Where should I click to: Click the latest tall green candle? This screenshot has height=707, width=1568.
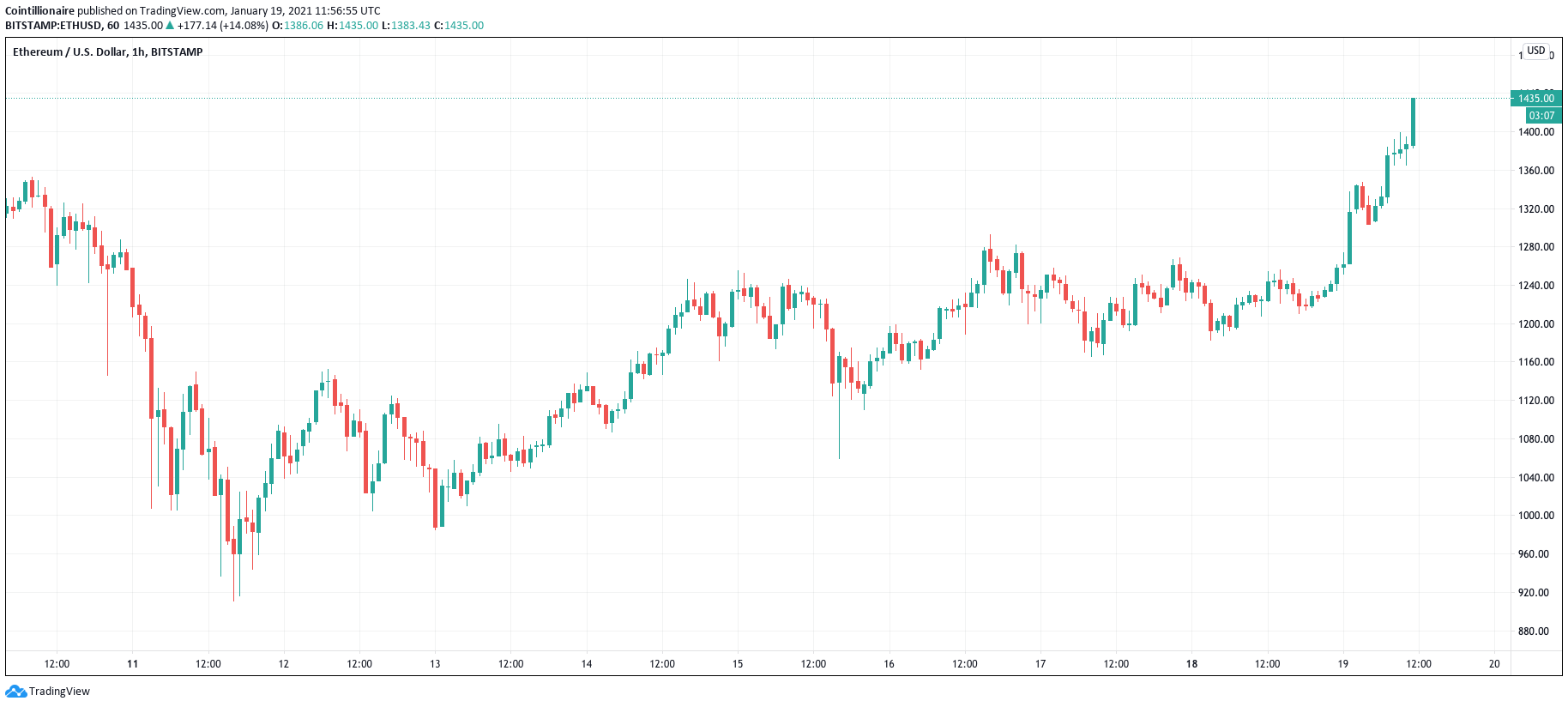[1413, 122]
